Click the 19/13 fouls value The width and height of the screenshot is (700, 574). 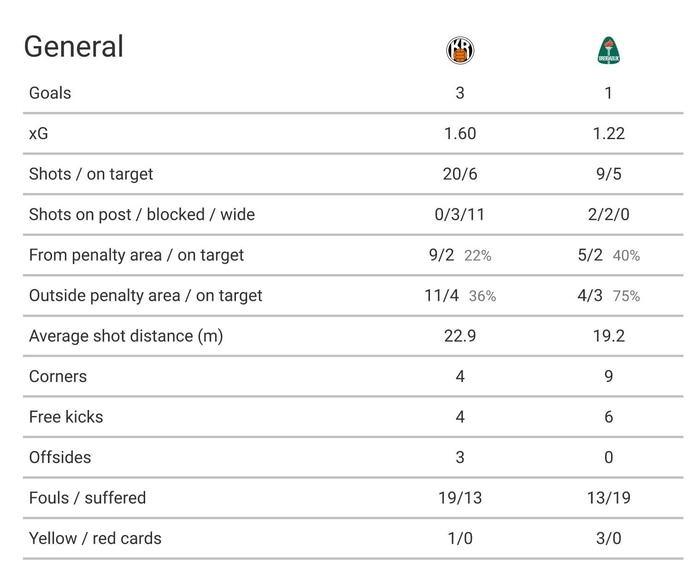tap(460, 498)
